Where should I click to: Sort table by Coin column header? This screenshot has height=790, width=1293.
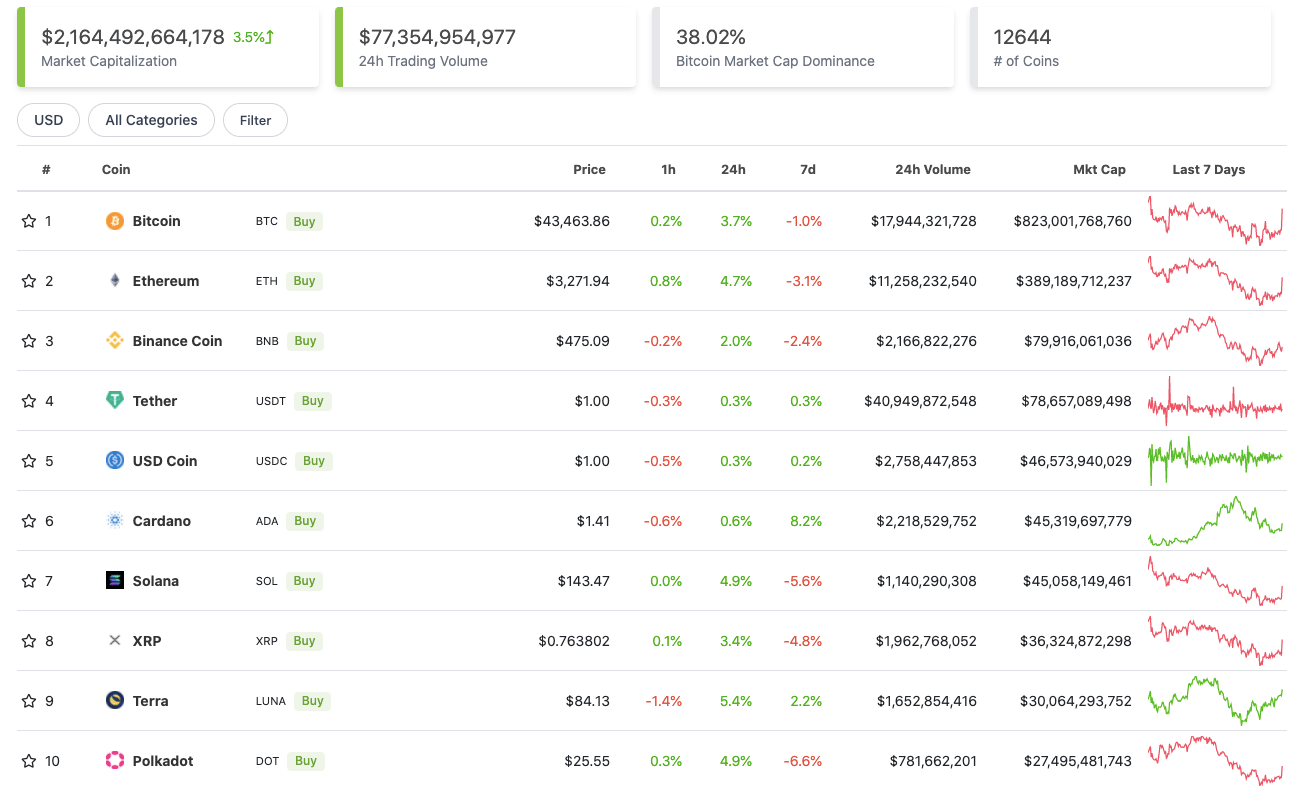(x=116, y=169)
